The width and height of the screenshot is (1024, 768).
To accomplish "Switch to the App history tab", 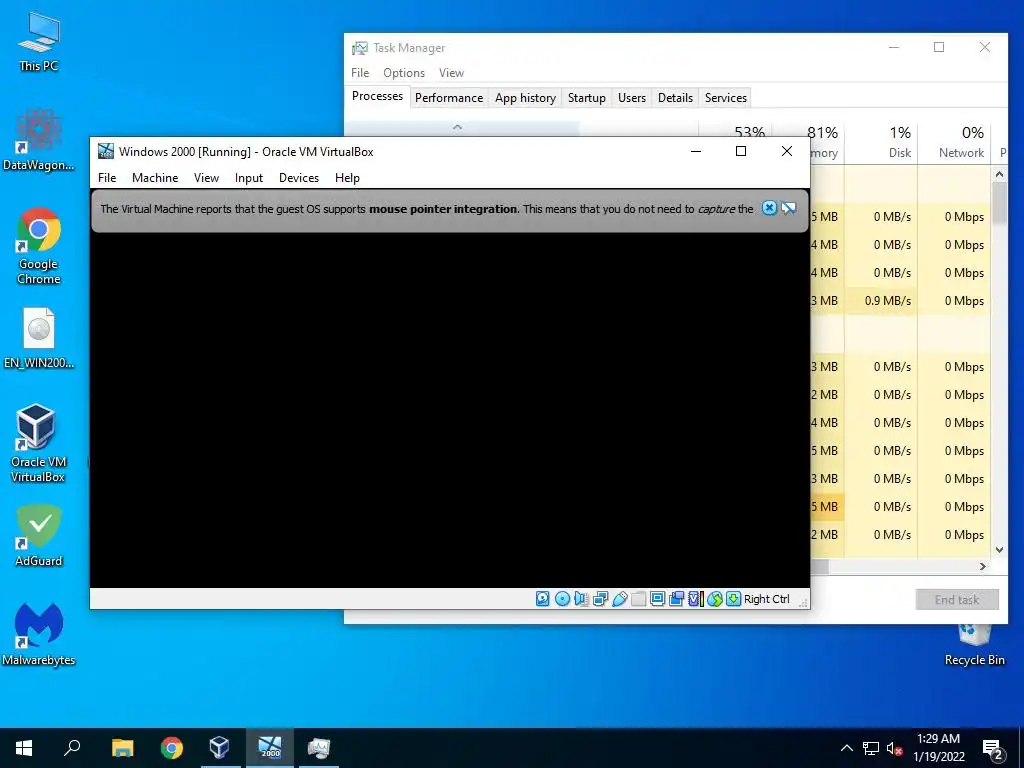I will click(525, 97).
